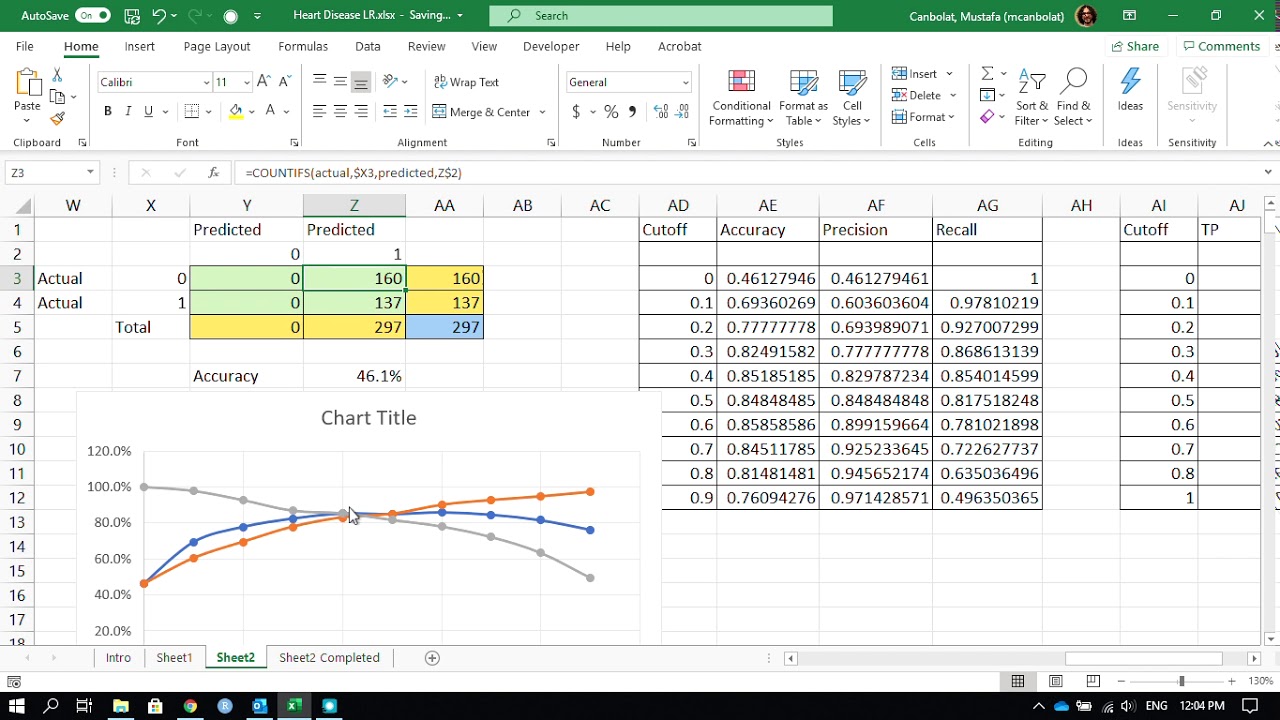Open Cell Styles gallery

click(852, 98)
